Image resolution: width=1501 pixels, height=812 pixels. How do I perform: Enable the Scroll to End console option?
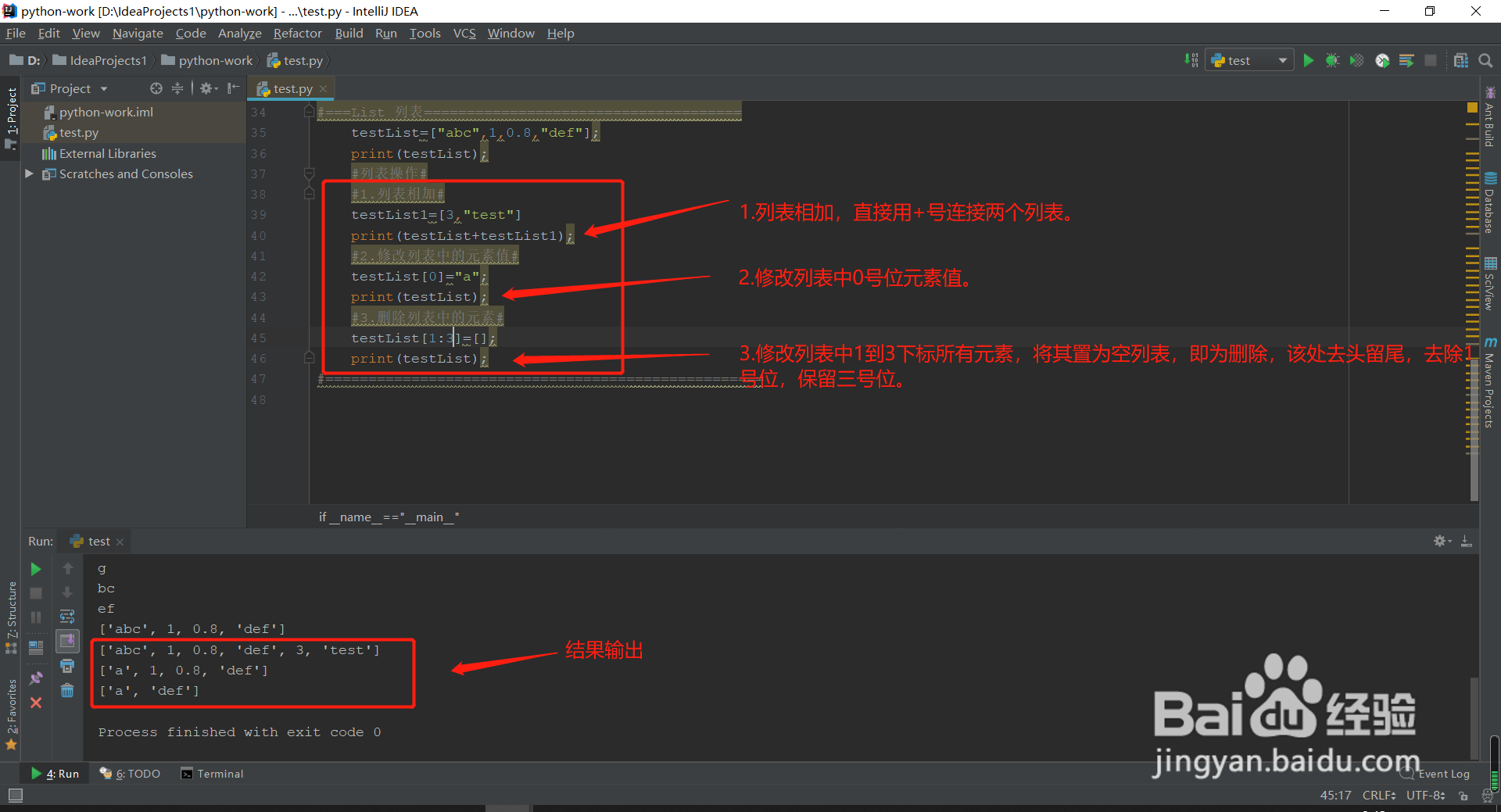click(67, 641)
